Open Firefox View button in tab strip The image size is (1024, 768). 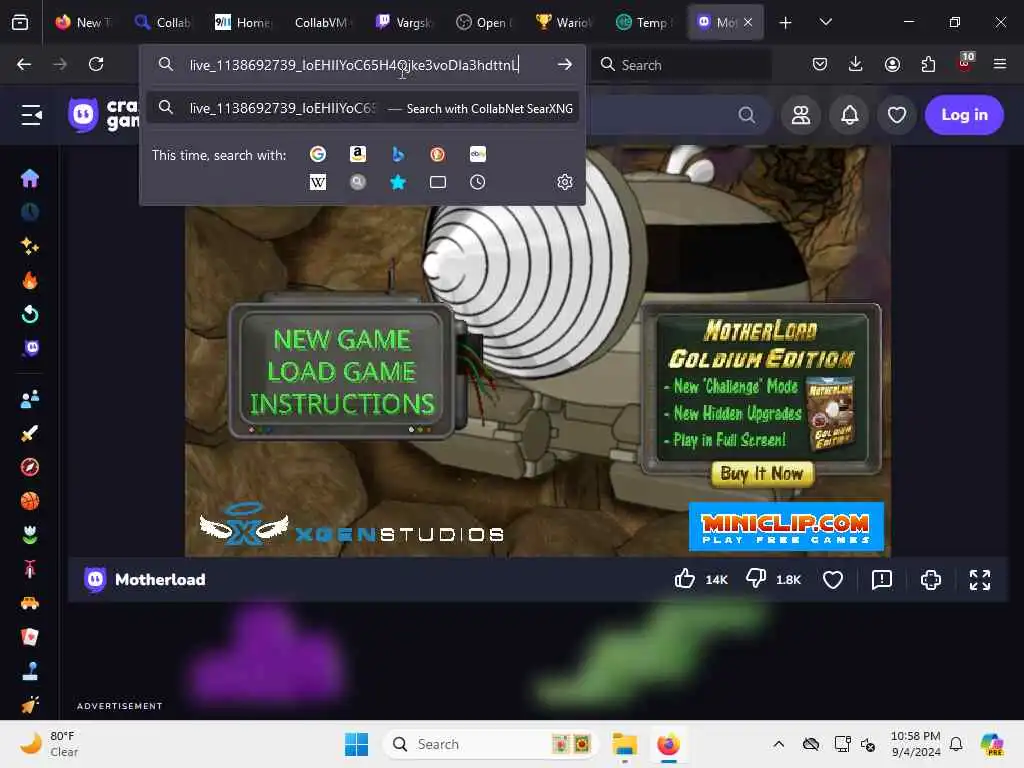coord(20,22)
